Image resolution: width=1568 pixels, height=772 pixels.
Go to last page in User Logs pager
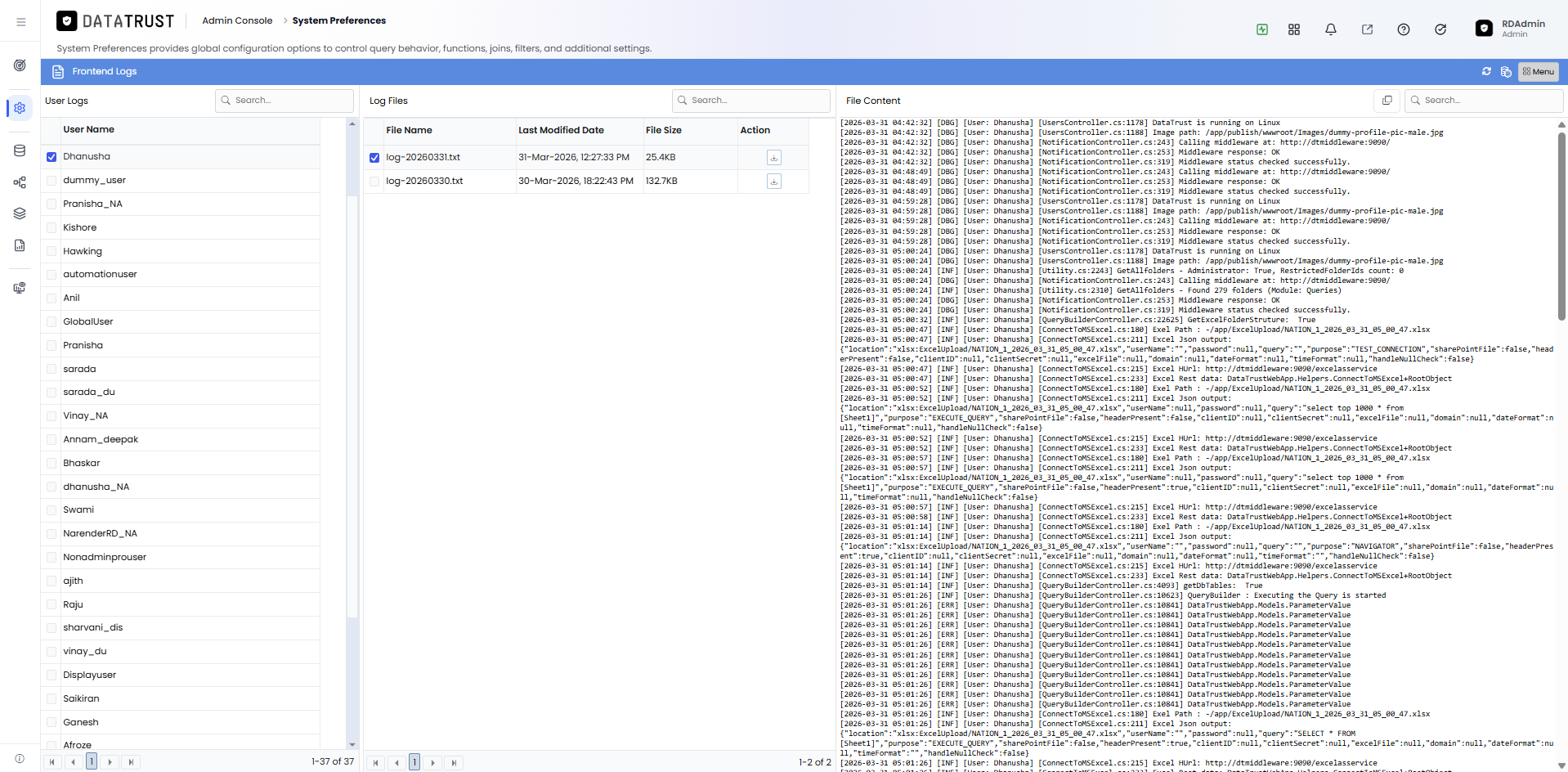131,762
